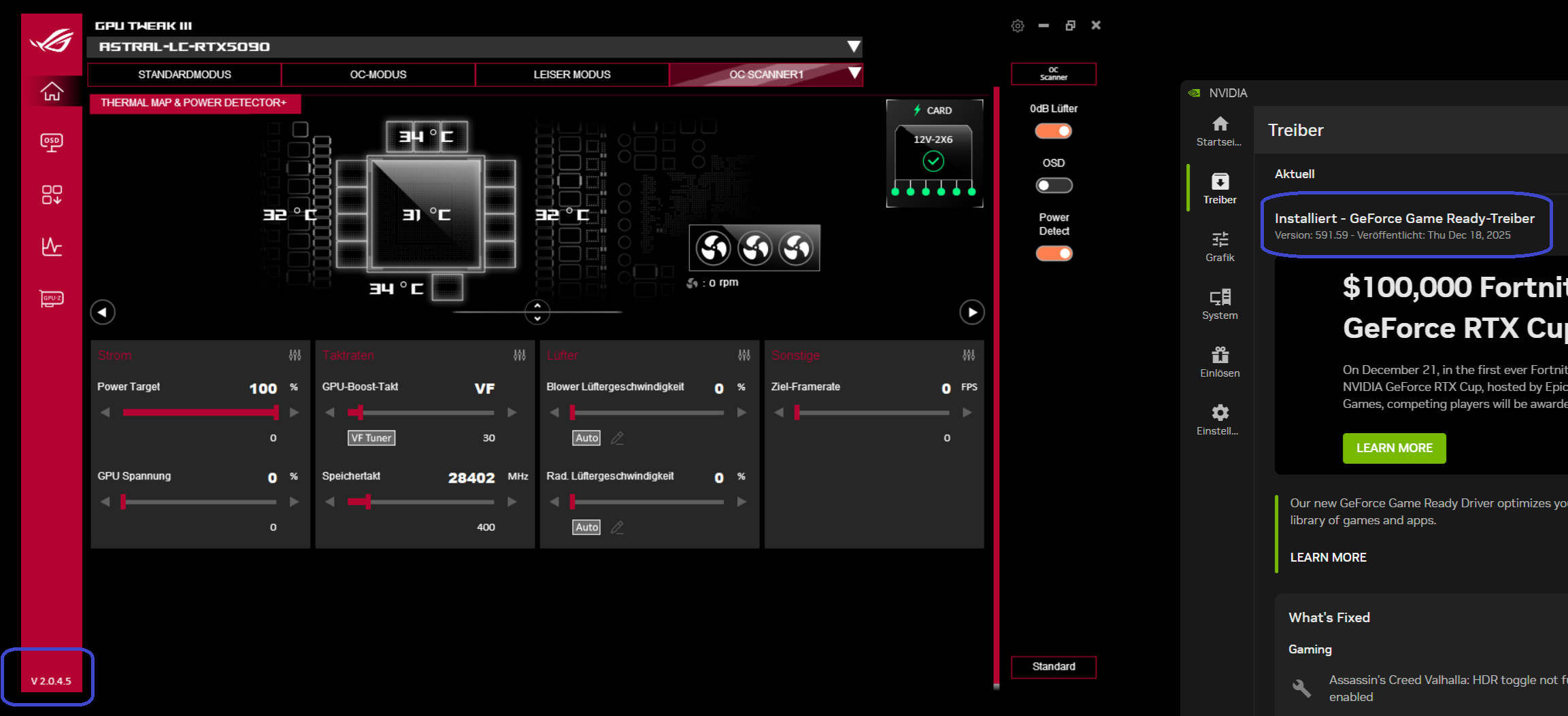Decrease Ziel-Framerate with left arrow

[779, 412]
